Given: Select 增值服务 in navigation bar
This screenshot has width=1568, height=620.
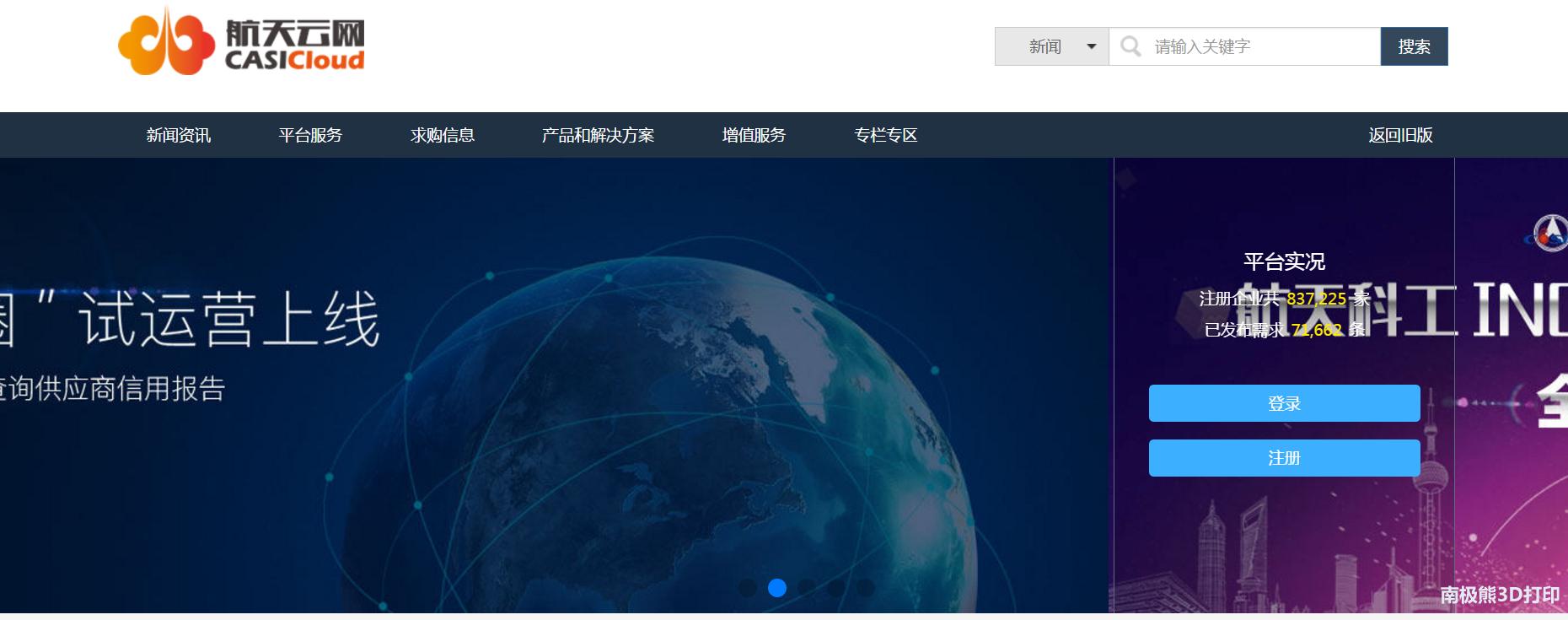Looking at the screenshot, I should pyautogui.click(x=754, y=135).
